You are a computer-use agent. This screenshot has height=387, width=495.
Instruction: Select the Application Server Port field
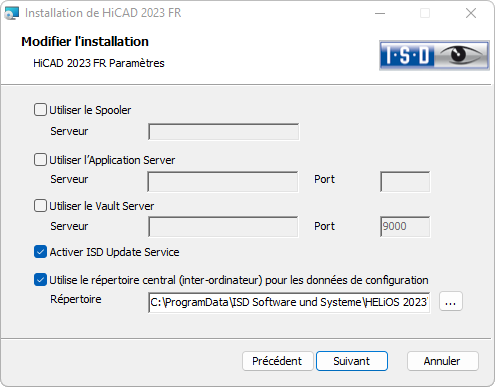[x=405, y=182]
